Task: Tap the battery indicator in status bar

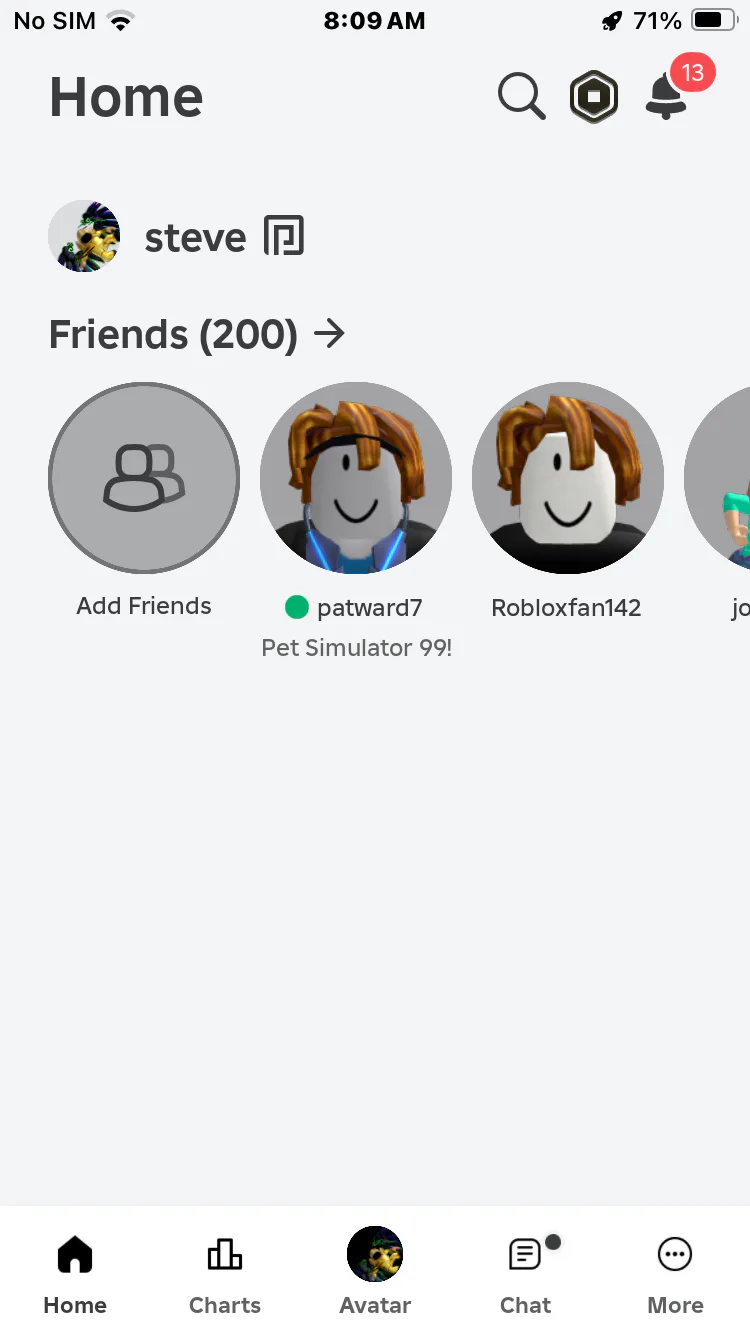Action: coord(714,20)
